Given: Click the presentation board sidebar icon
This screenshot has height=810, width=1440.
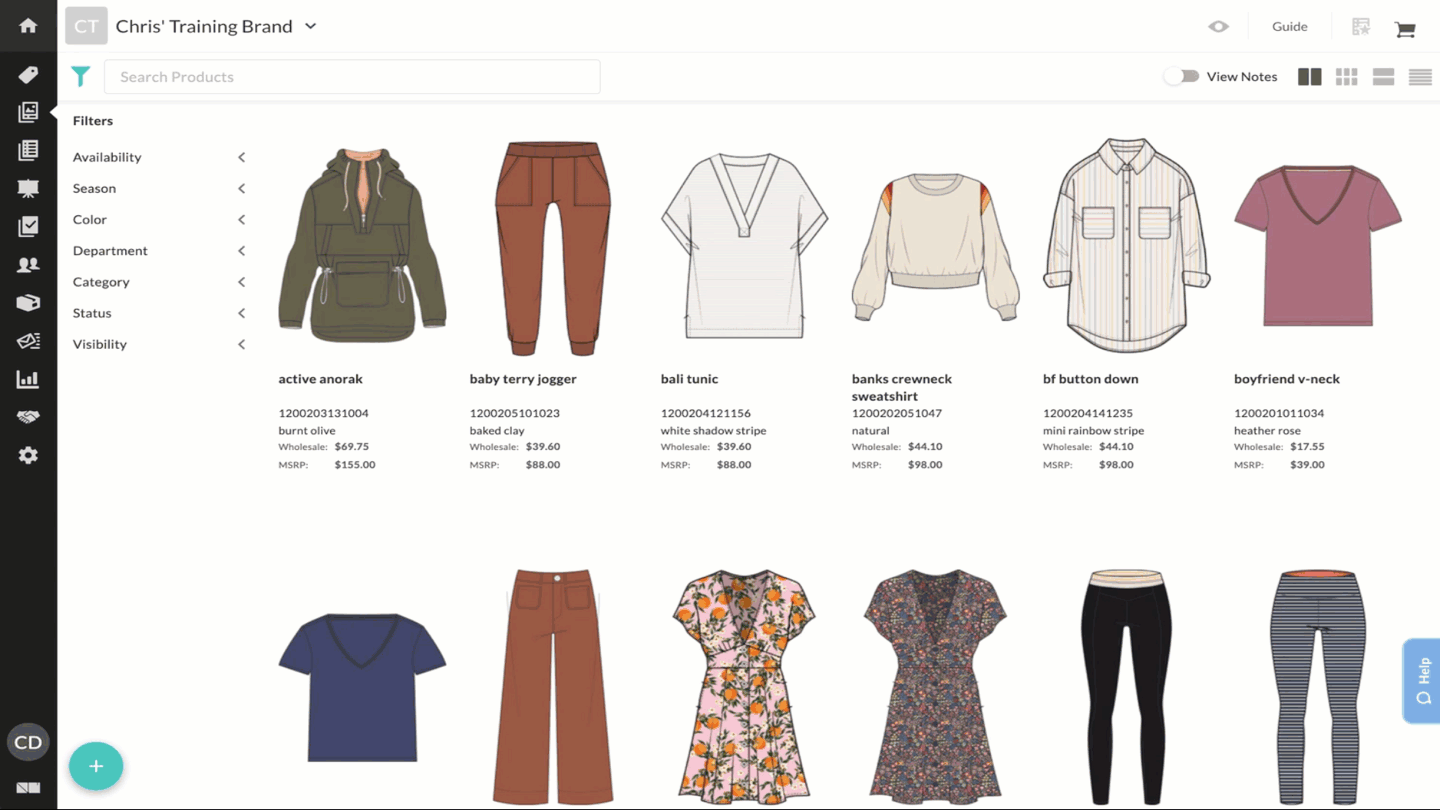Looking at the screenshot, I should point(28,189).
